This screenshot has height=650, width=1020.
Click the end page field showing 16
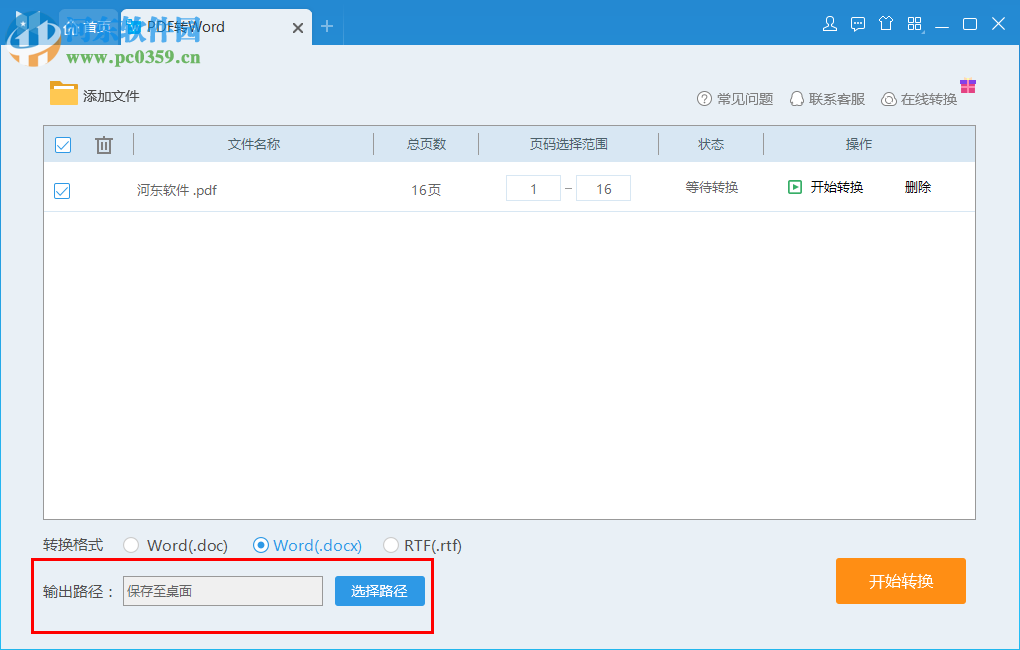603,188
